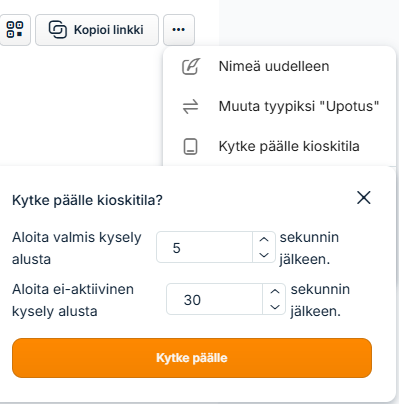This screenshot has height=404, width=399.
Task: Select Nimeä uudelleen menu entry
Action: coord(275,66)
